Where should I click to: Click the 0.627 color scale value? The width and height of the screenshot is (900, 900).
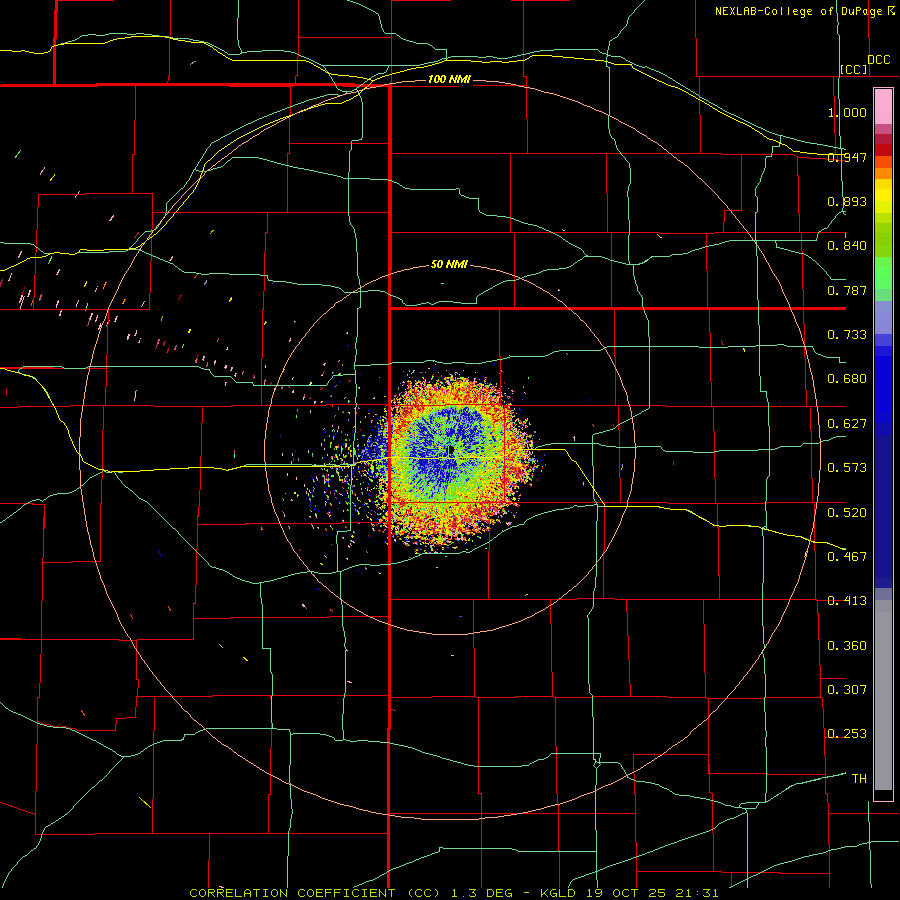[x=847, y=424]
